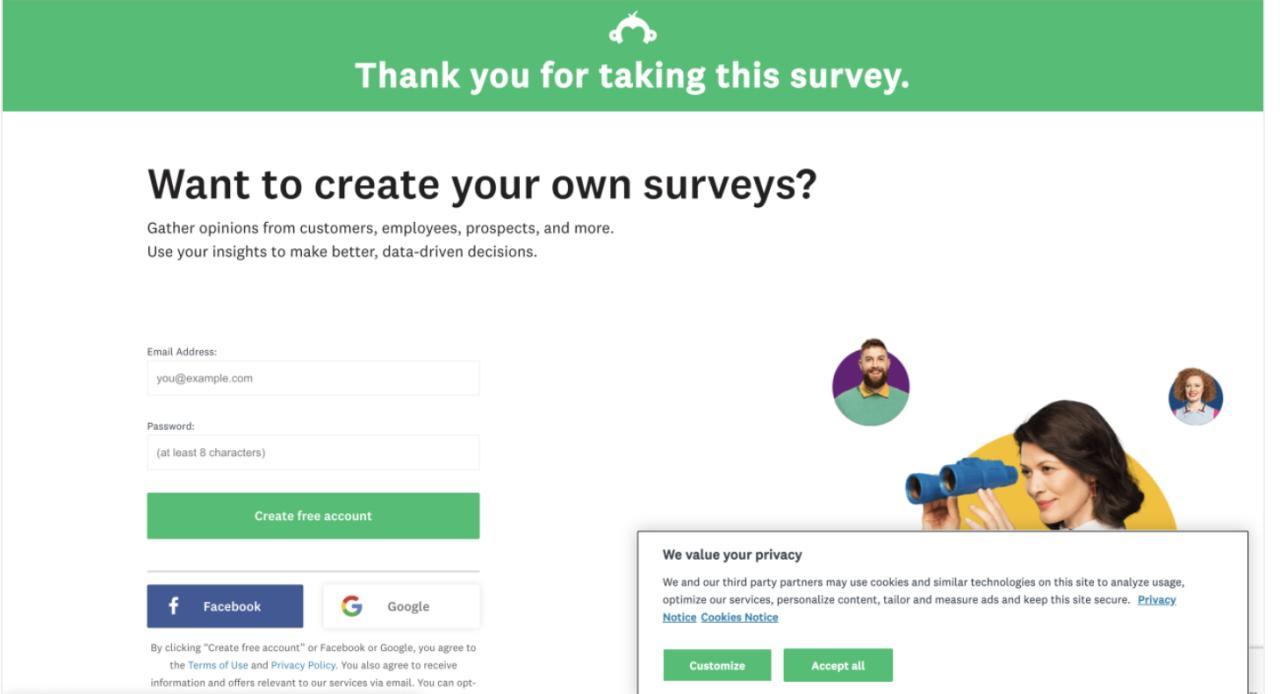Click the blue binoculars in the illustration
This screenshot has width=1280, height=694.
tap(953, 479)
